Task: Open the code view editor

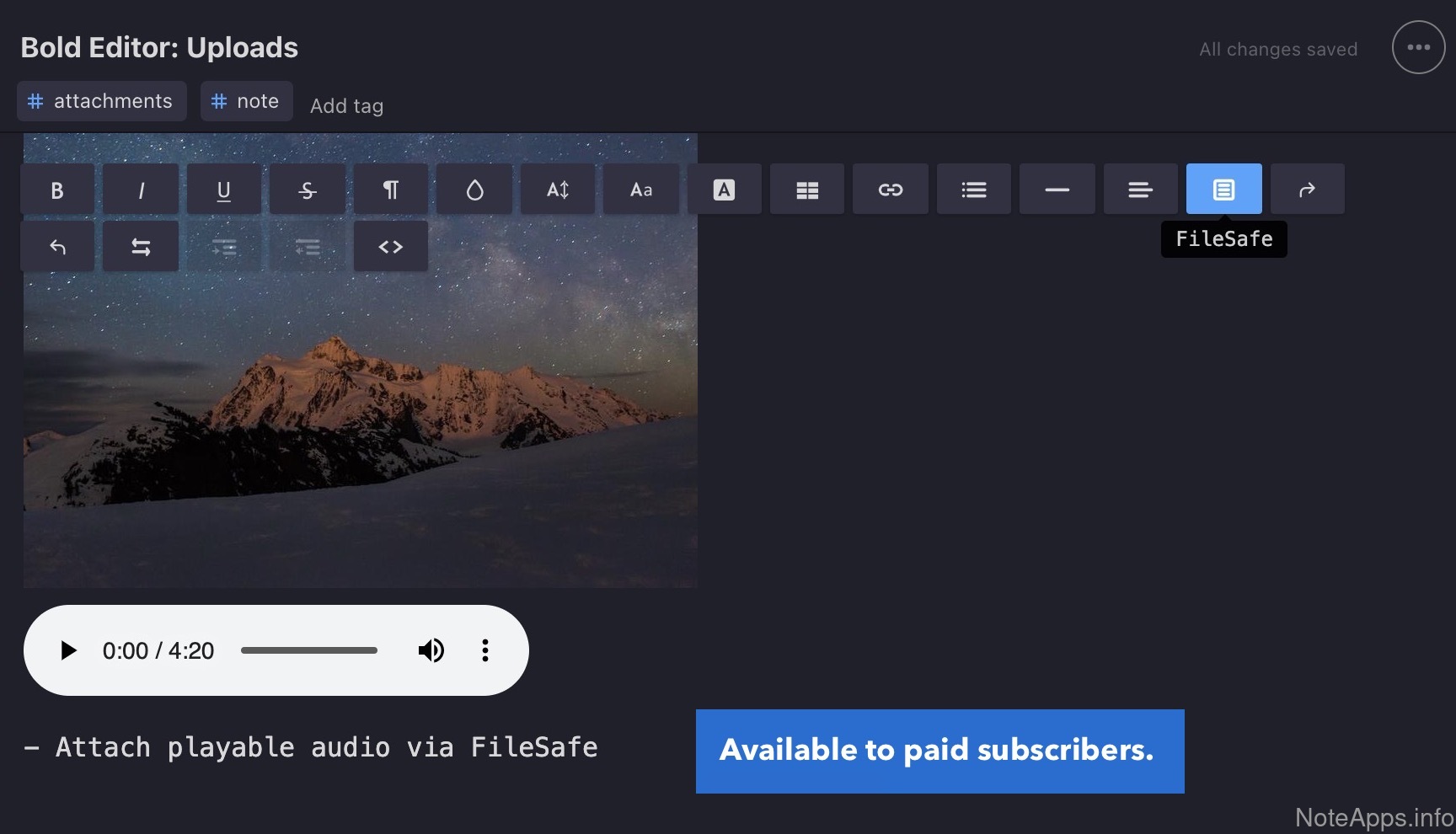Action: (x=390, y=247)
